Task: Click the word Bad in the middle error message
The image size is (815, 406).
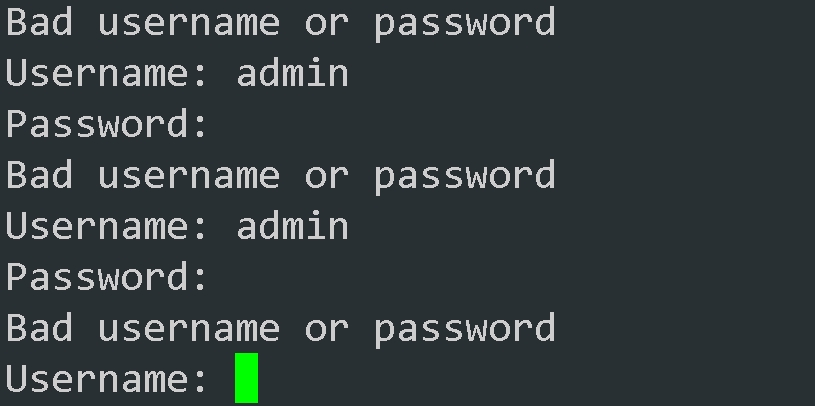Action: (x=40, y=175)
